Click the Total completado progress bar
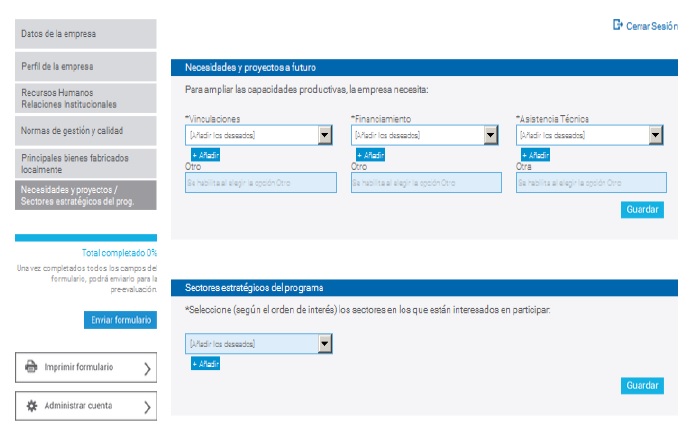The image size is (689, 427). pos(86,238)
